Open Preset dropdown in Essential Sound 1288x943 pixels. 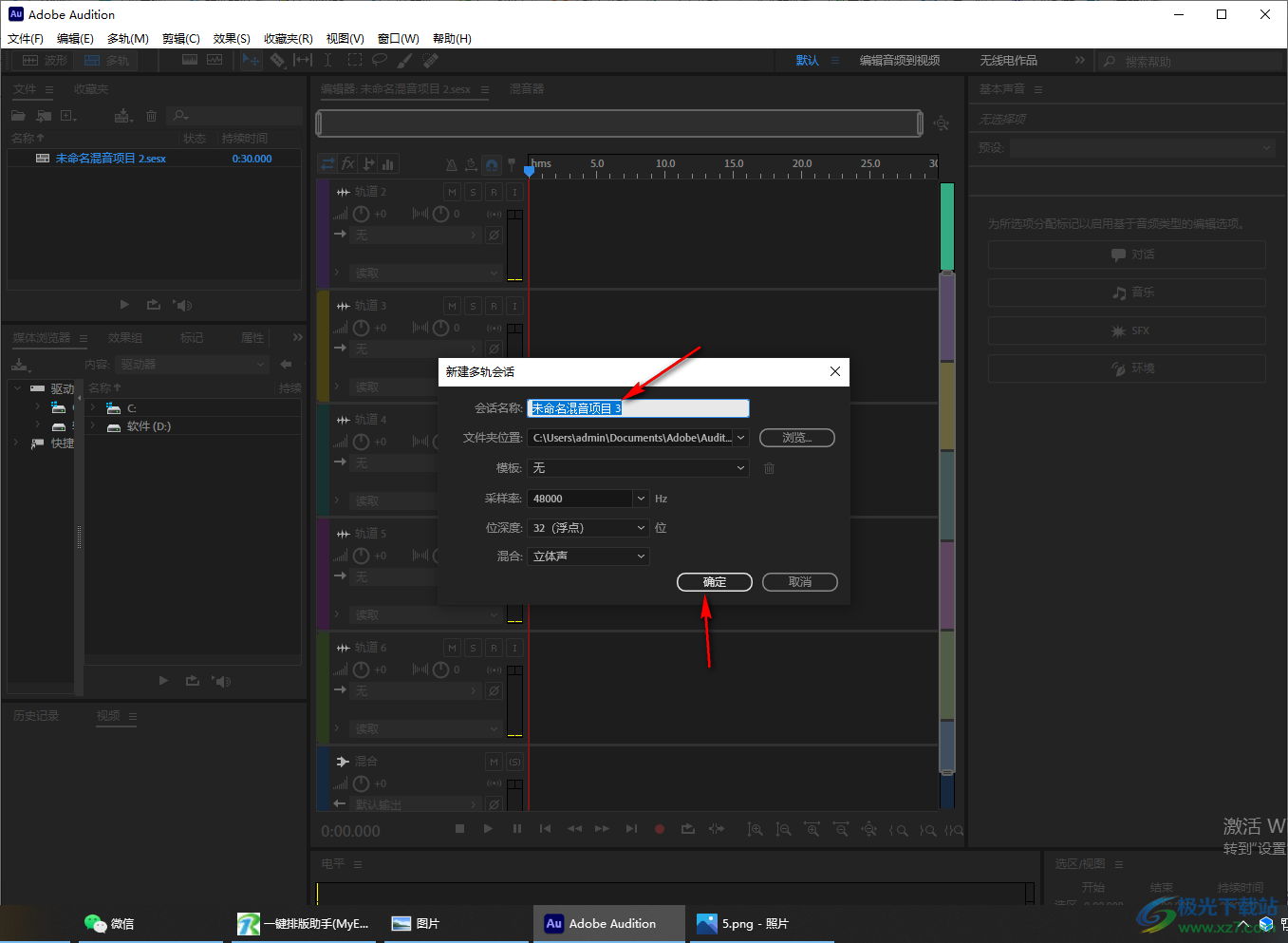coord(1142,148)
